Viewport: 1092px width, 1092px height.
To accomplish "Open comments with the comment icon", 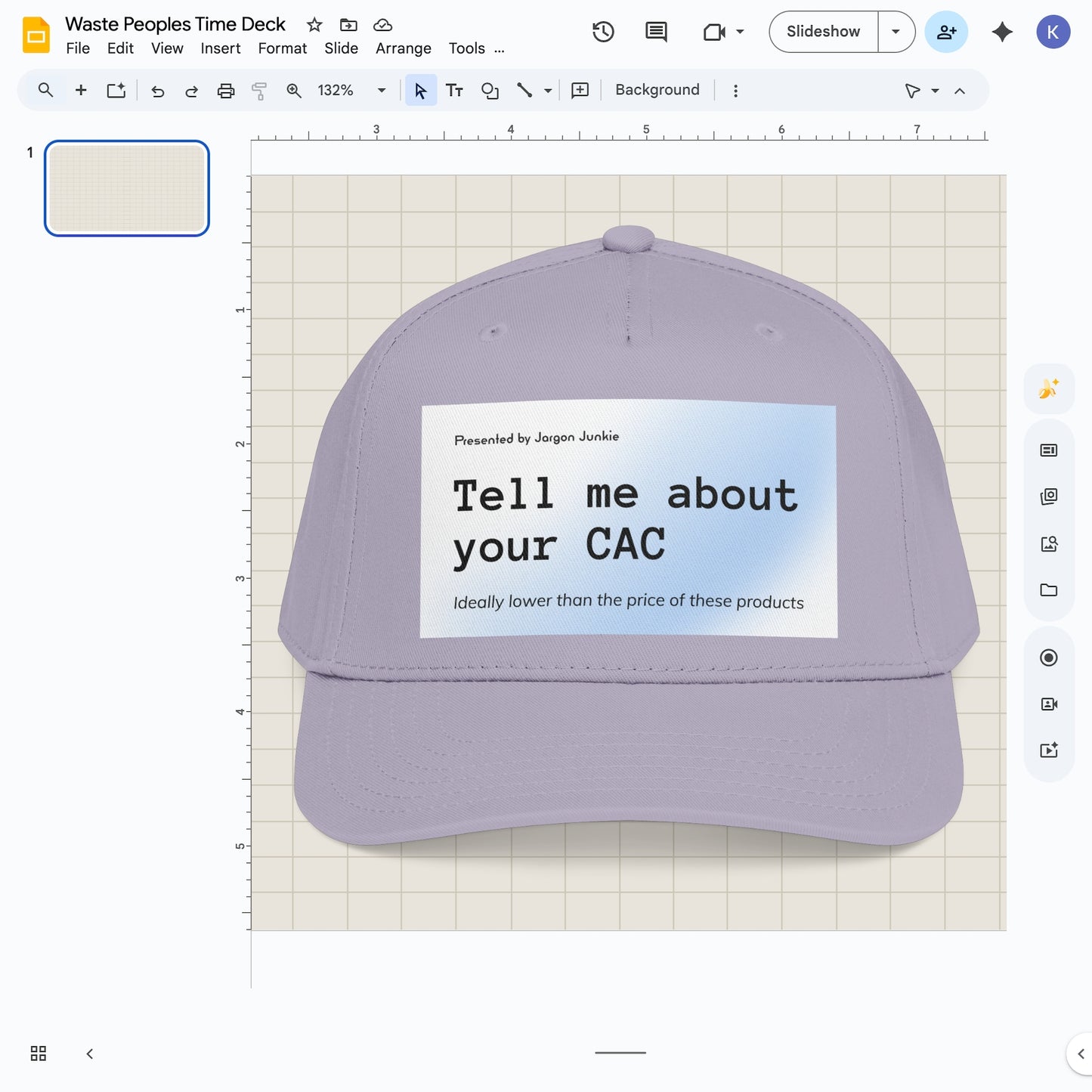I will pyautogui.click(x=654, y=32).
